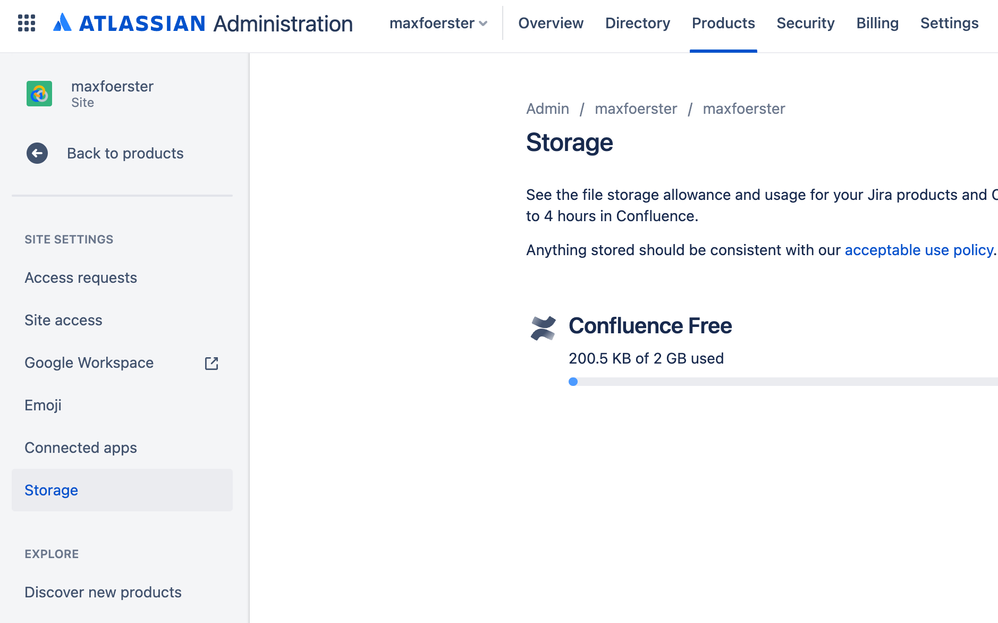998x623 pixels.
Task: Click the Storage page heading
Action: (569, 143)
